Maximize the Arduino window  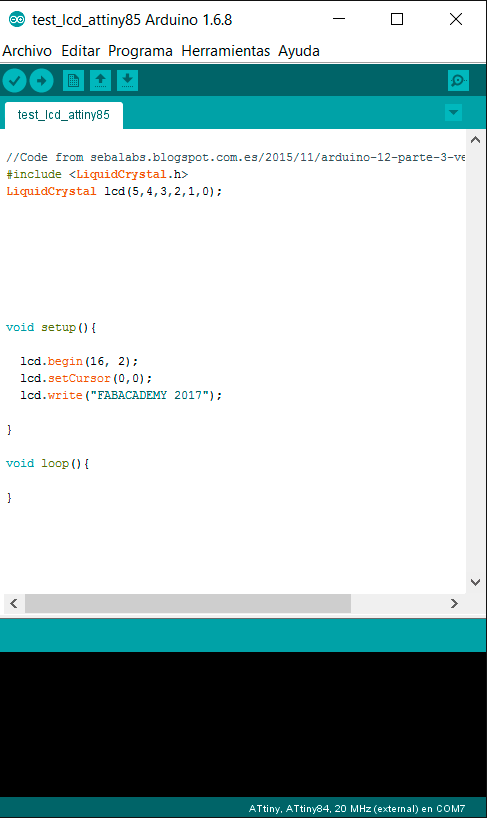pos(397,19)
